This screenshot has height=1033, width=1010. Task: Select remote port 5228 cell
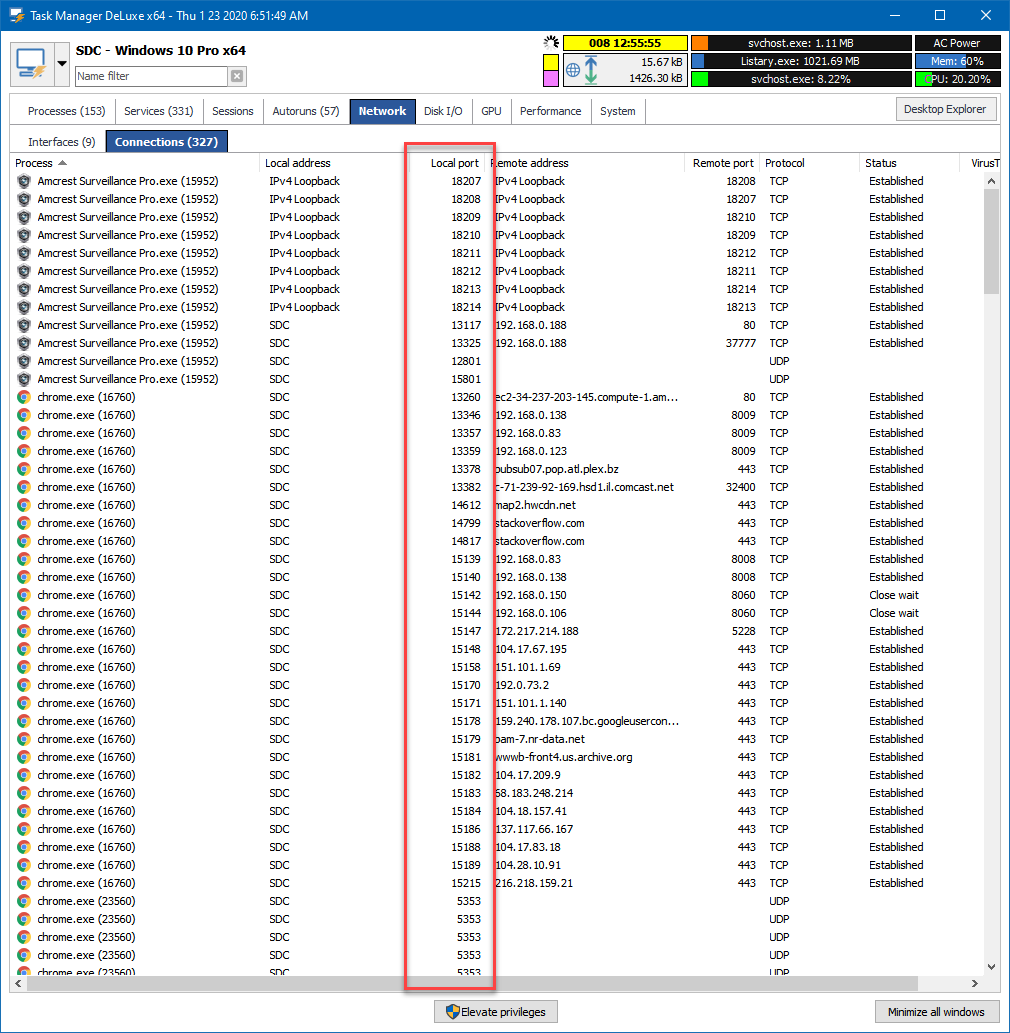coord(743,631)
